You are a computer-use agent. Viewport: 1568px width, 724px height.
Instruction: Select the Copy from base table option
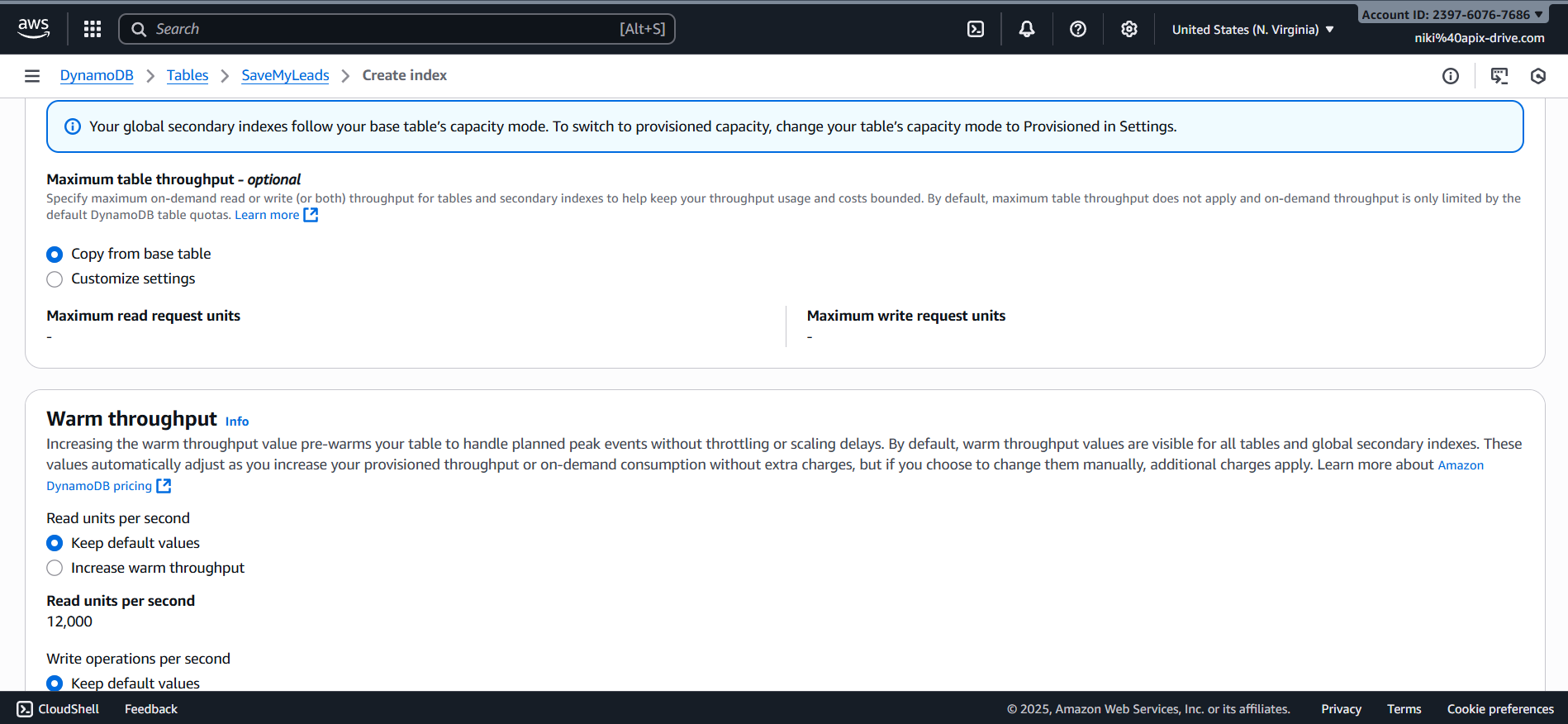click(55, 255)
